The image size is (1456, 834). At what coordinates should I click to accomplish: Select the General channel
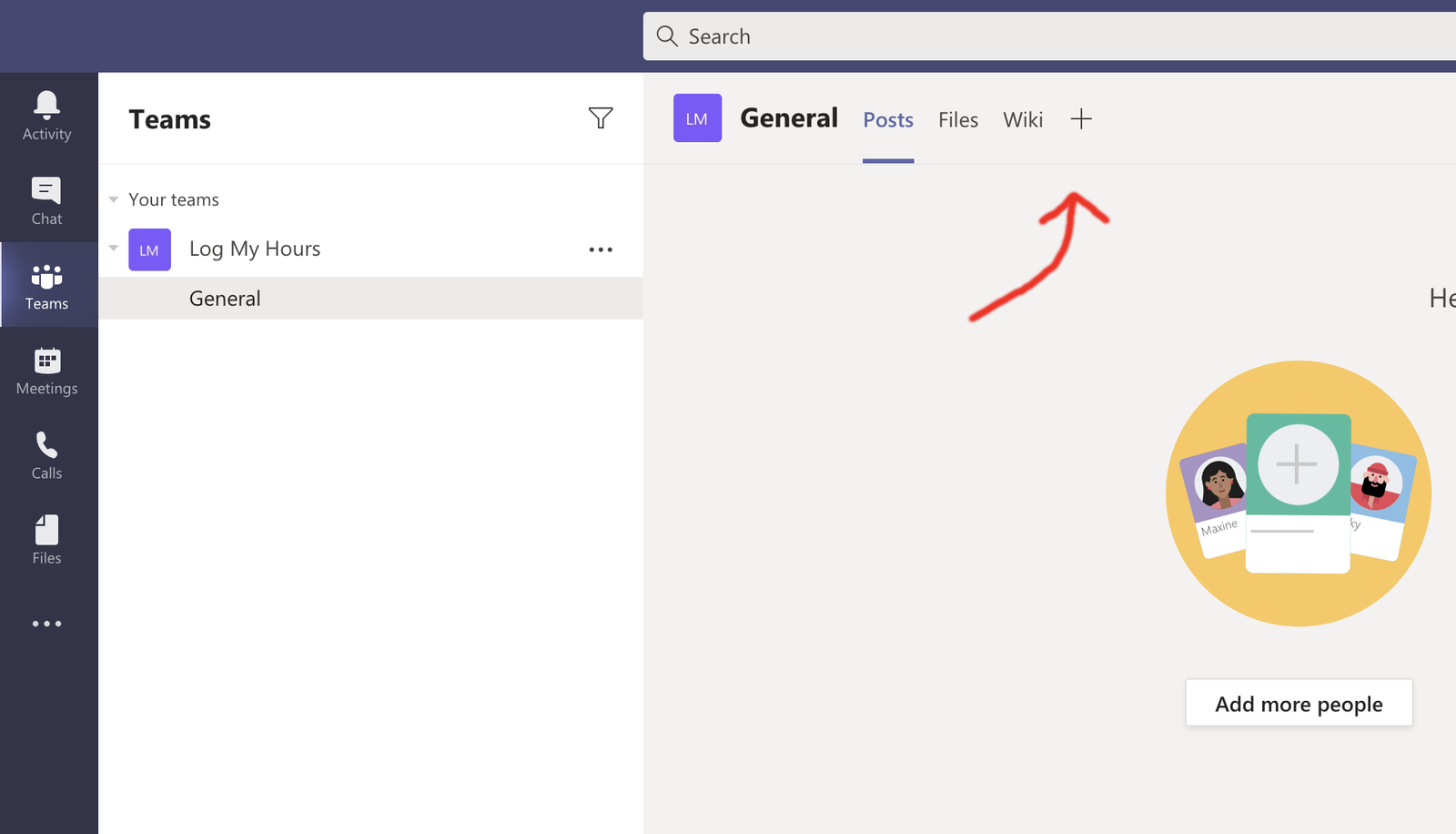[x=225, y=299]
